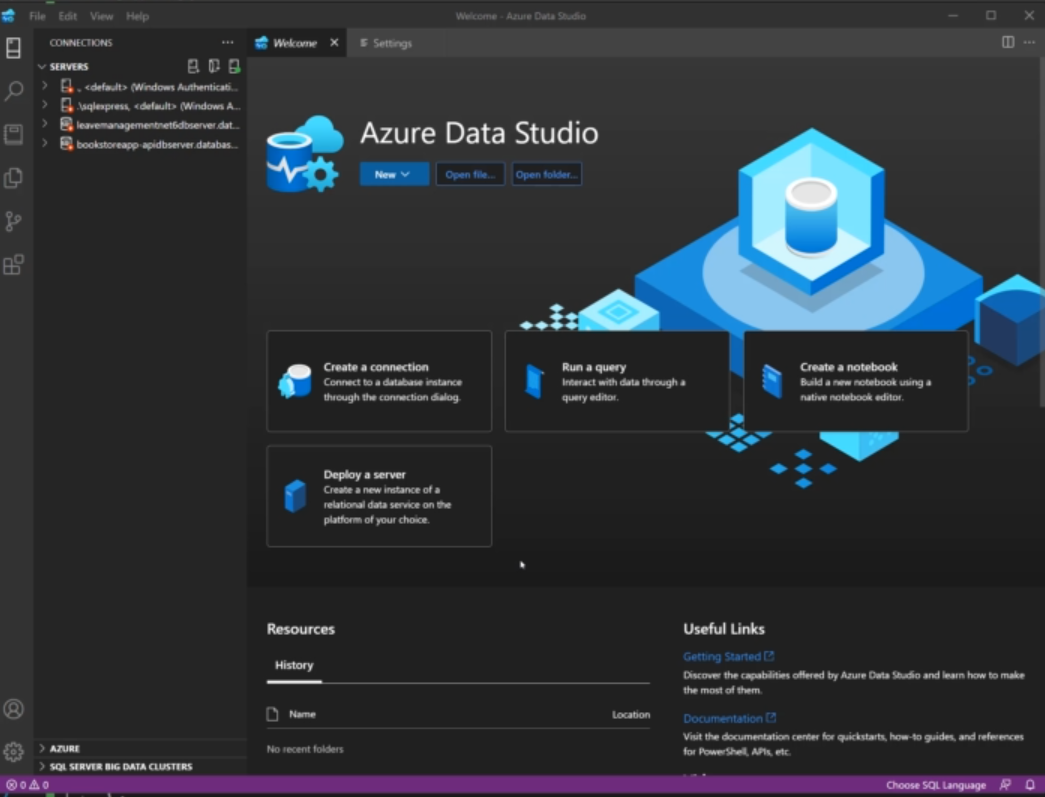Click the Deploy a server card icon
The image size is (1045, 797).
click(295, 496)
